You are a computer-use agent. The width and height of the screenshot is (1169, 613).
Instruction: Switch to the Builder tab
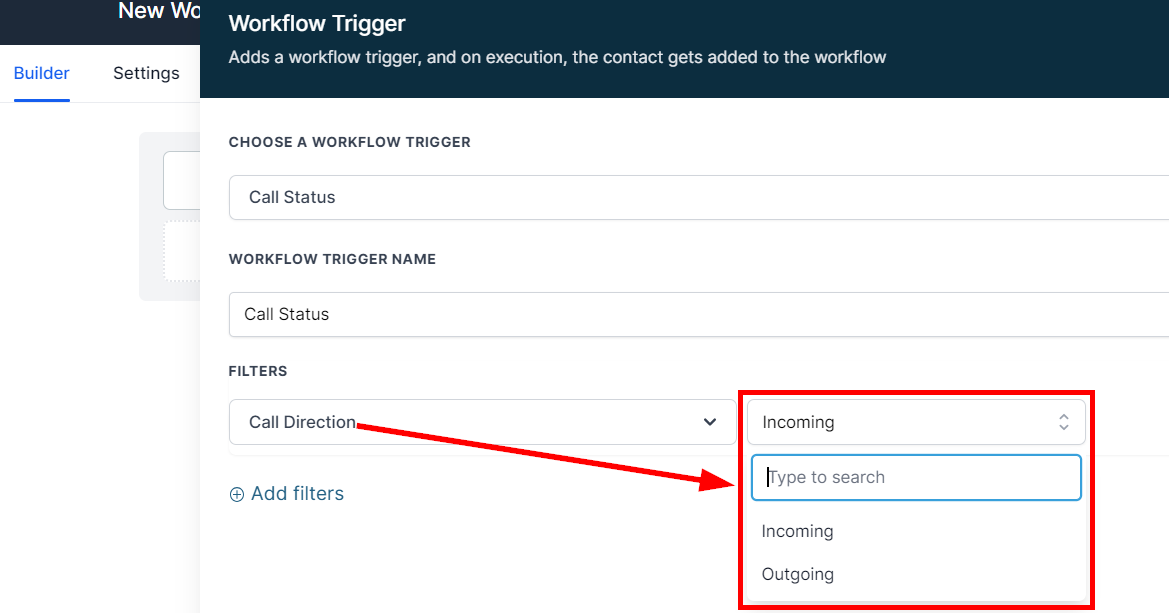tap(42, 73)
